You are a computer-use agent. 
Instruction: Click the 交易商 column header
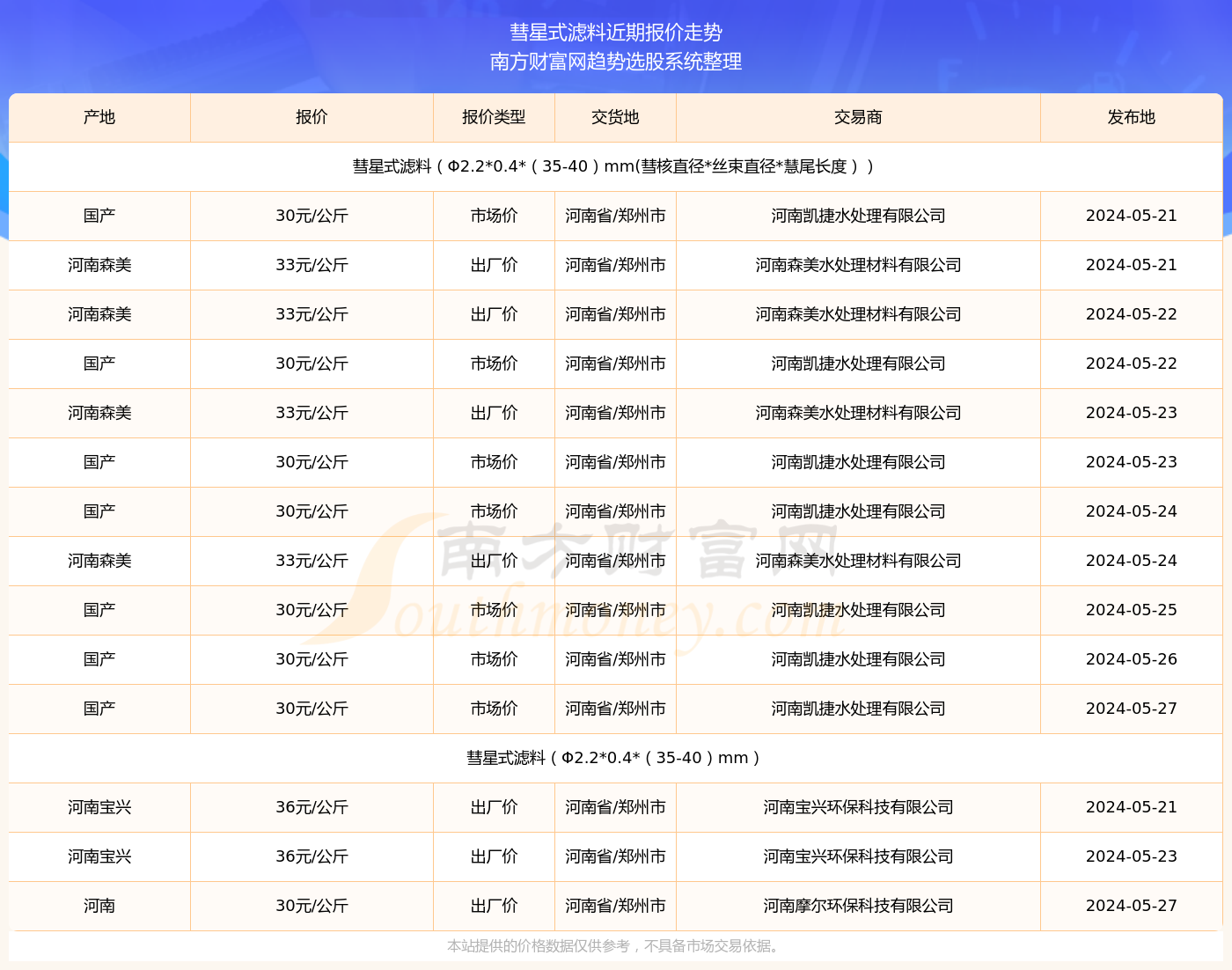click(858, 117)
